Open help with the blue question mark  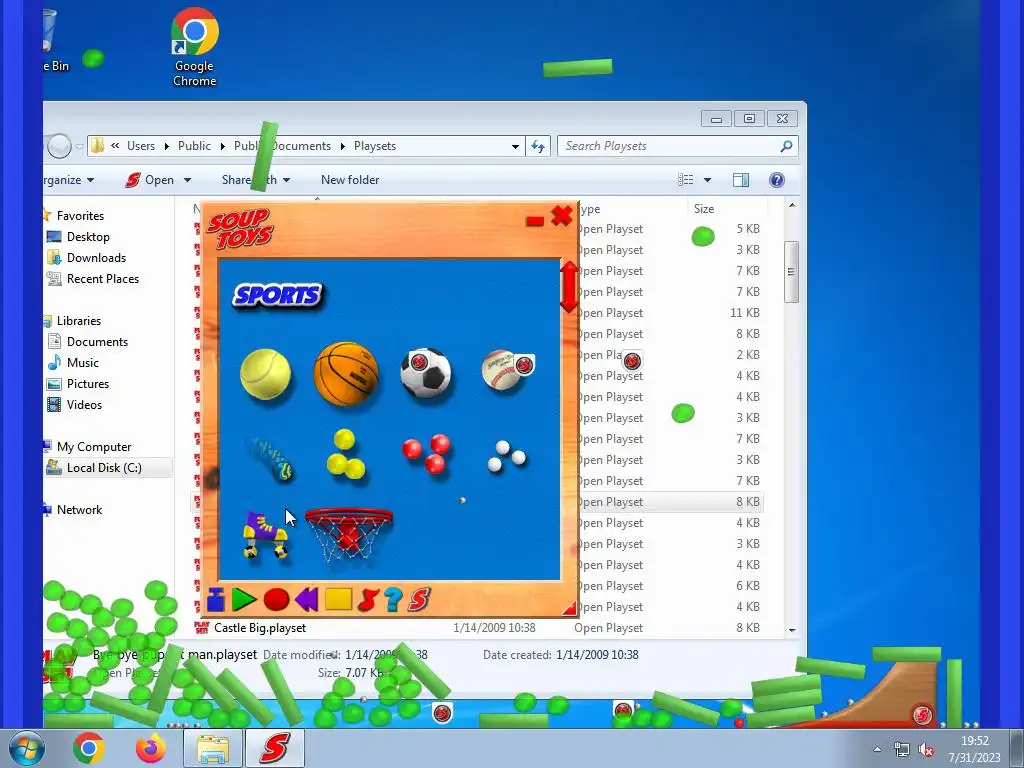pos(393,600)
